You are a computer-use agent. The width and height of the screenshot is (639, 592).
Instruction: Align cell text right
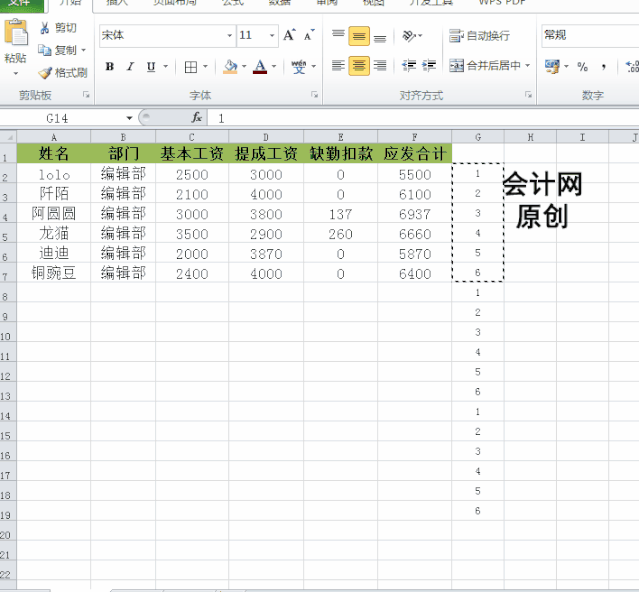tap(380, 66)
